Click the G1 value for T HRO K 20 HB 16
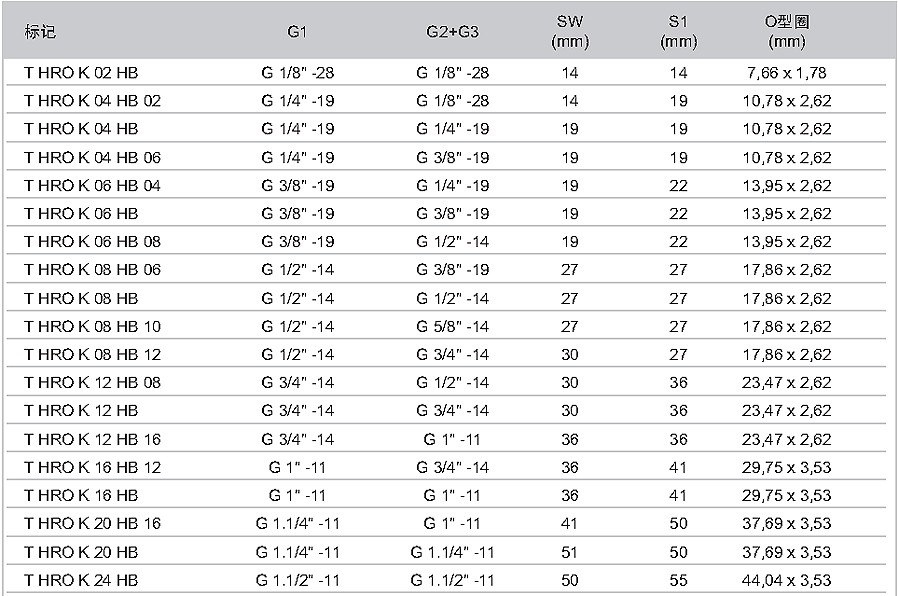This screenshot has height=596, width=898. click(x=297, y=523)
